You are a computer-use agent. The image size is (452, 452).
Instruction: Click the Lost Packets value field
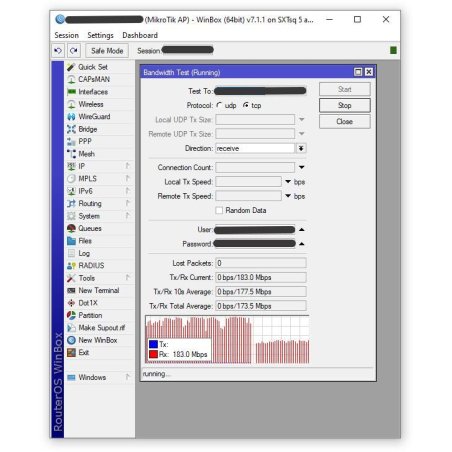[x=261, y=263]
